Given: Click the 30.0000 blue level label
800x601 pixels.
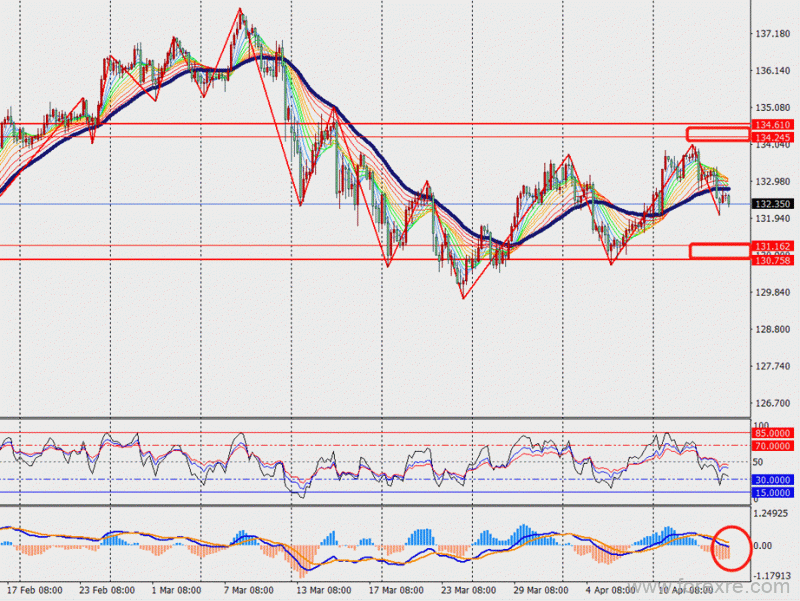Looking at the screenshot, I should tap(773, 480).
